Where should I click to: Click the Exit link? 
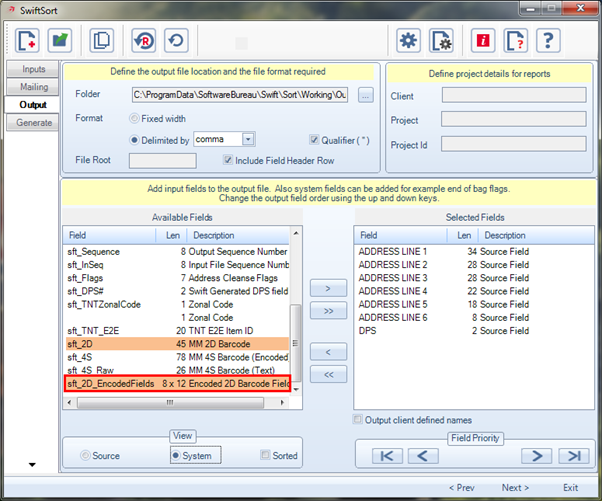[x=571, y=488]
